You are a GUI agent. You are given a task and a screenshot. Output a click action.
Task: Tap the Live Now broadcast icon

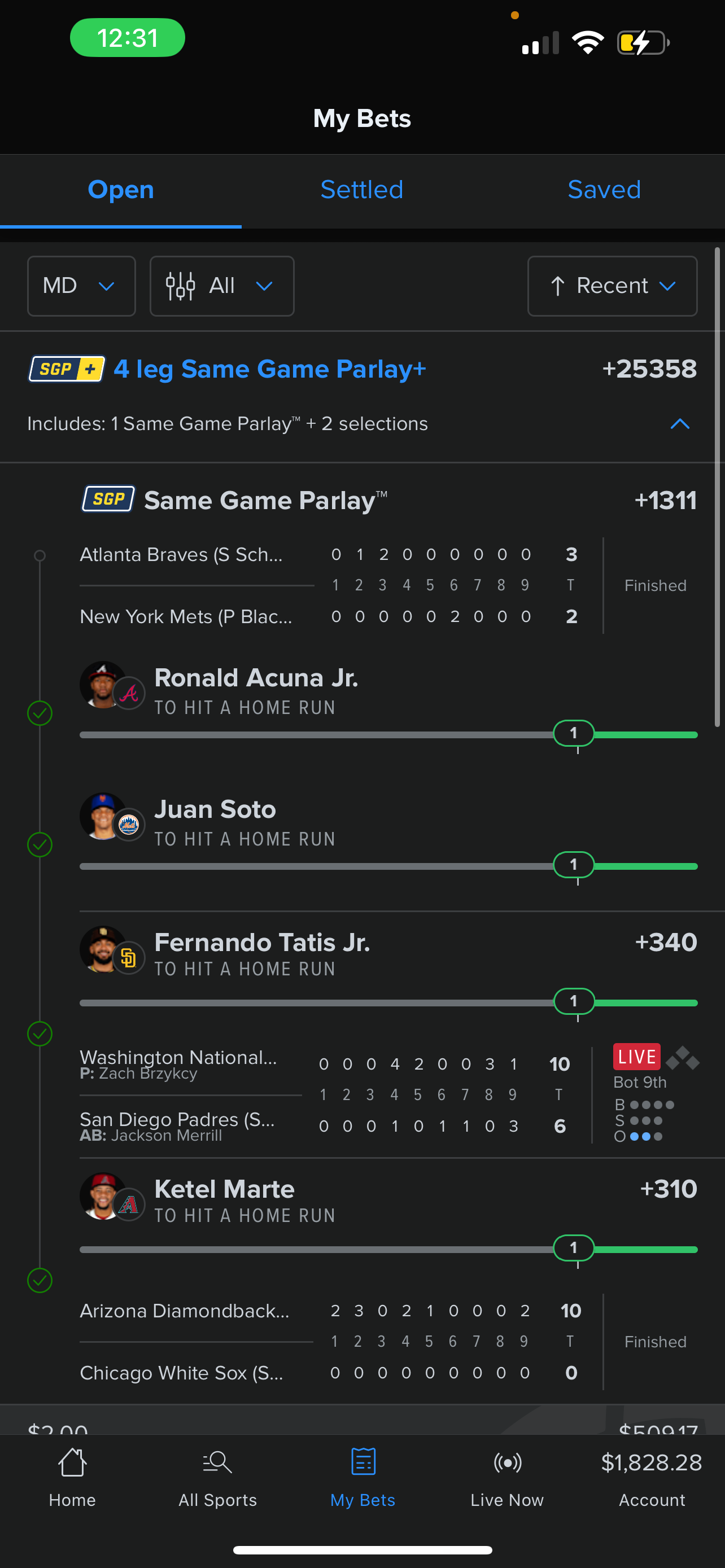point(507,1462)
